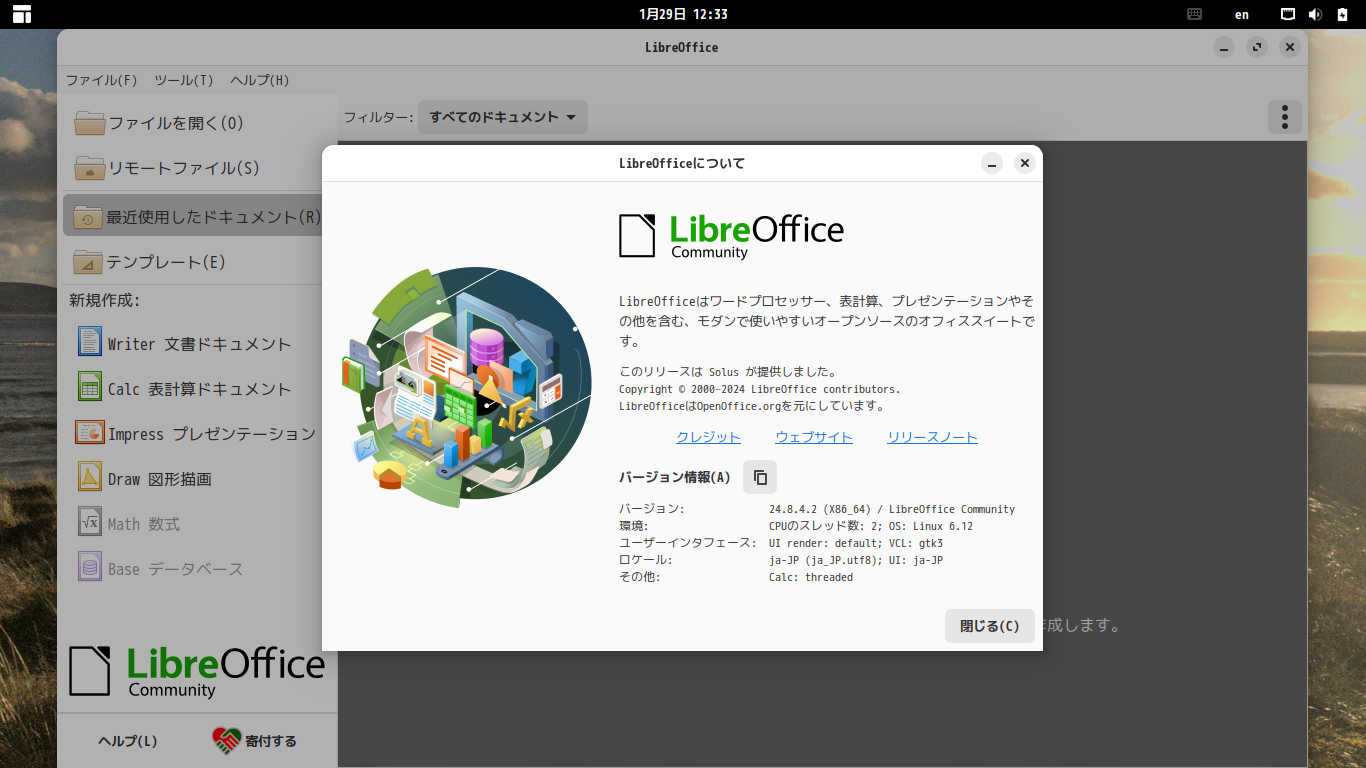Click the LibreOffice Community logo in sidebar
1366x768 pixels.
[197, 671]
